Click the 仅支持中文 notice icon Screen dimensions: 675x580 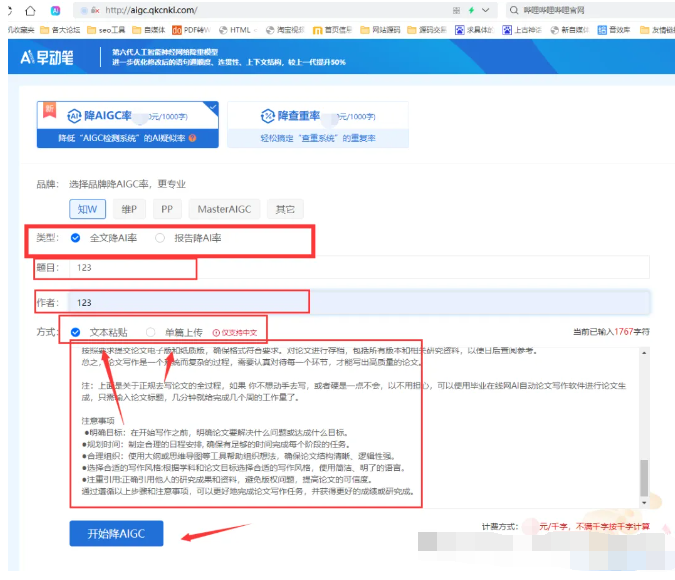(x=216, y=332)
